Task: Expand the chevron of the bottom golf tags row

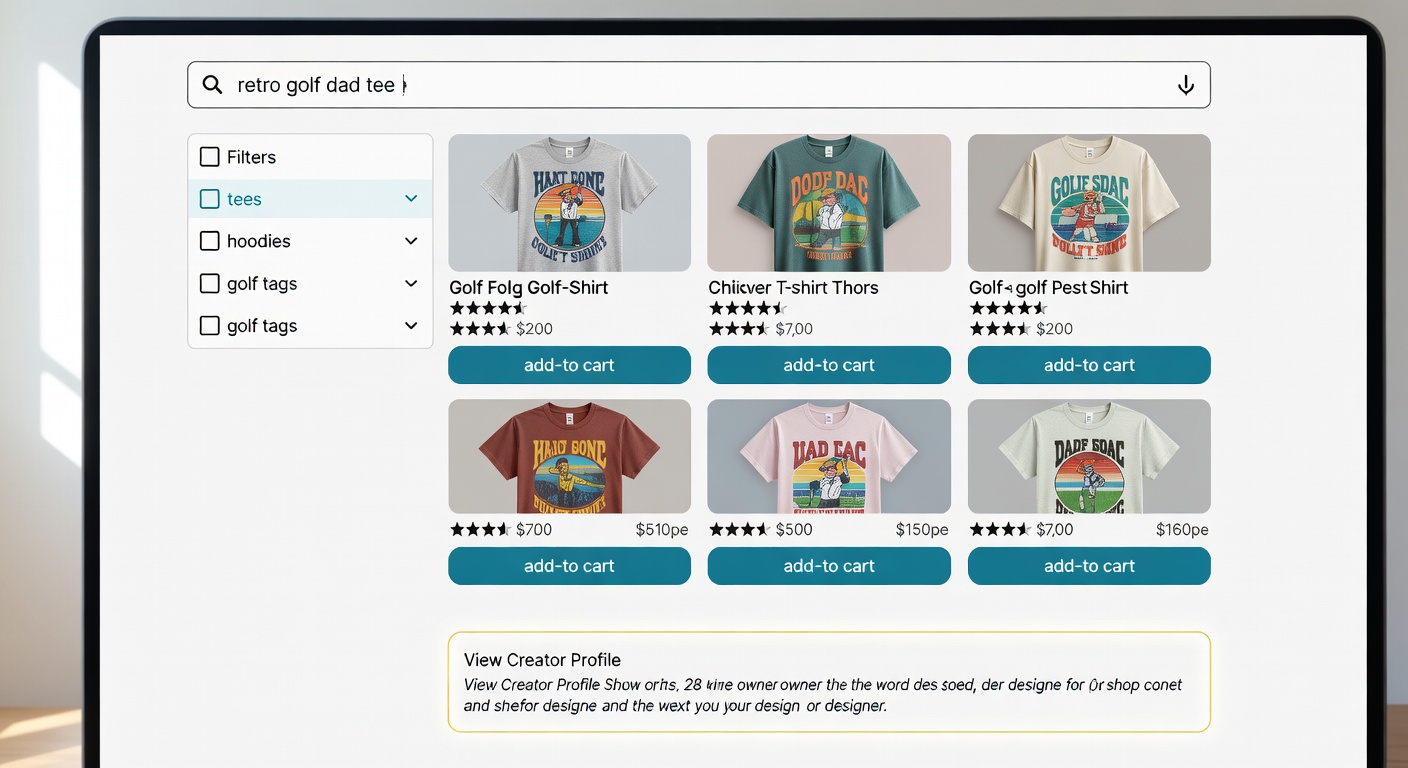Action: click(411, 326)
